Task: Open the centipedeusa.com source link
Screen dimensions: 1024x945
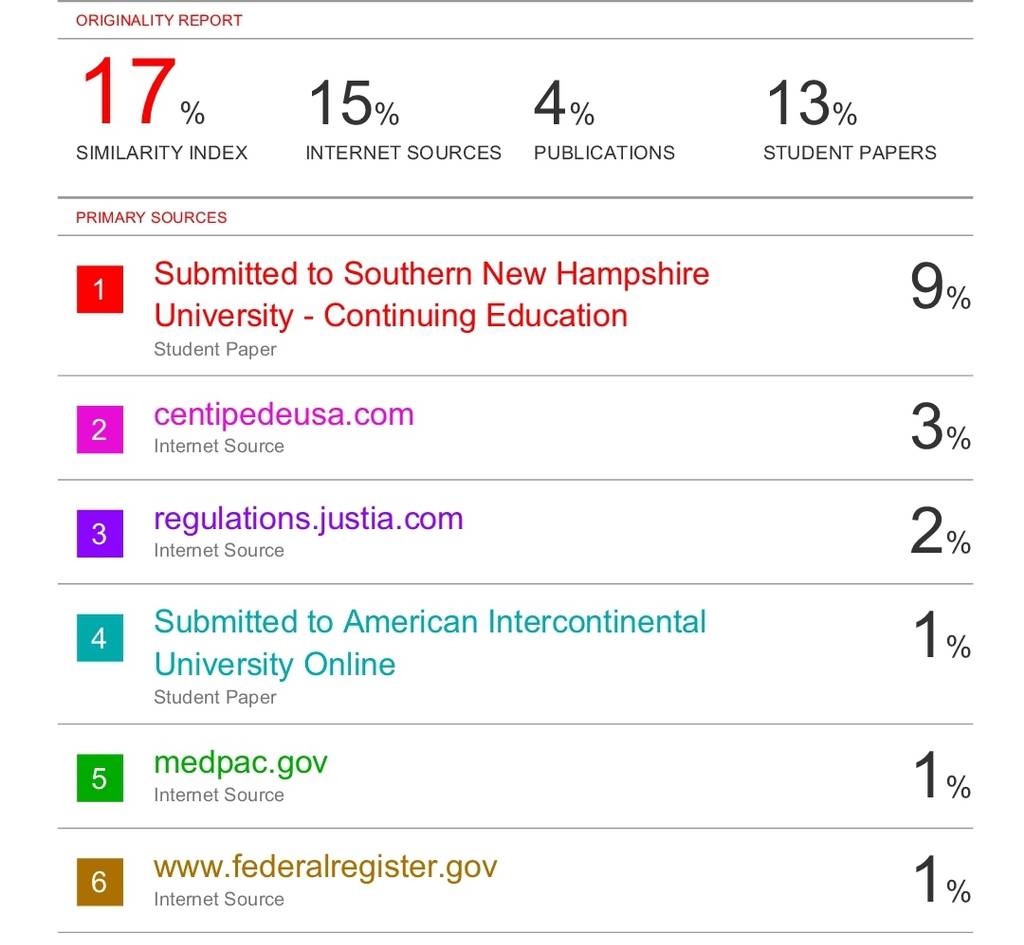Action: 284,415
